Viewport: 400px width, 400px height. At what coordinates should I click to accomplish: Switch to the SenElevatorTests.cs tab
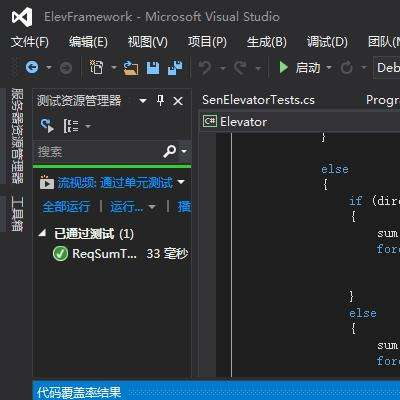(x=258, y=100)
